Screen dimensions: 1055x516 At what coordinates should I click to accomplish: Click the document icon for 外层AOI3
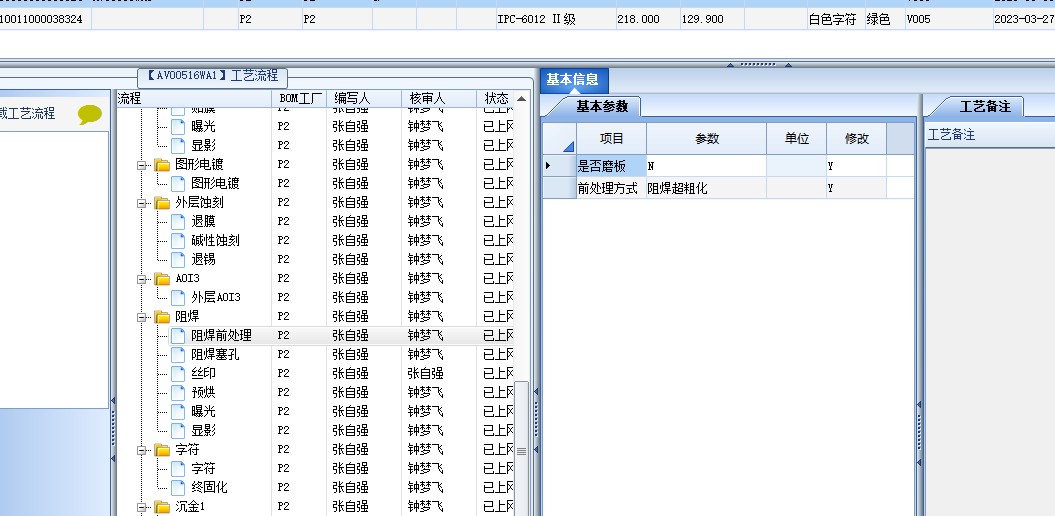click(178, 297)
